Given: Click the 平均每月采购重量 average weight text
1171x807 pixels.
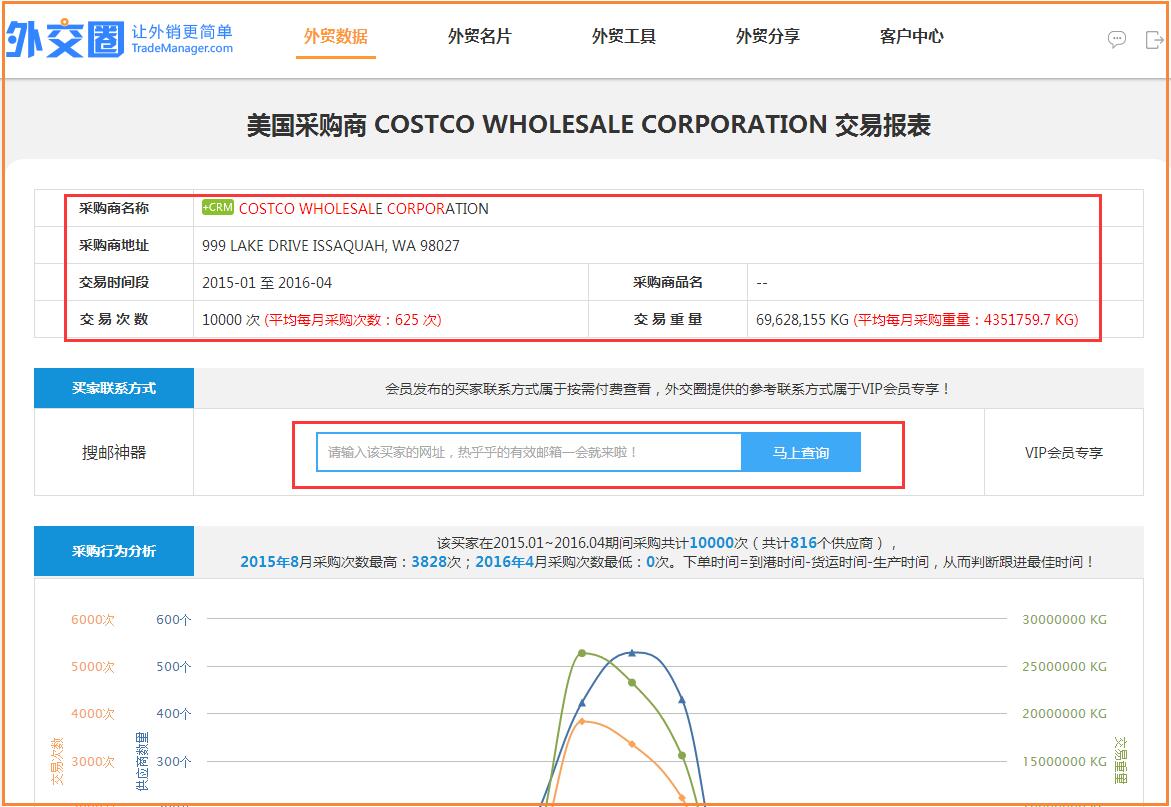Looking at the screenshot, I should point(966,320).
